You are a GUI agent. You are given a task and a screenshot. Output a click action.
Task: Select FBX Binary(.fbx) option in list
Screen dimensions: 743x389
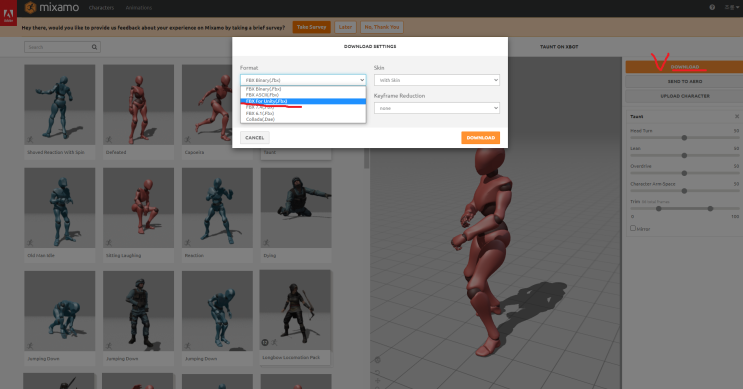tap(303, 89)
